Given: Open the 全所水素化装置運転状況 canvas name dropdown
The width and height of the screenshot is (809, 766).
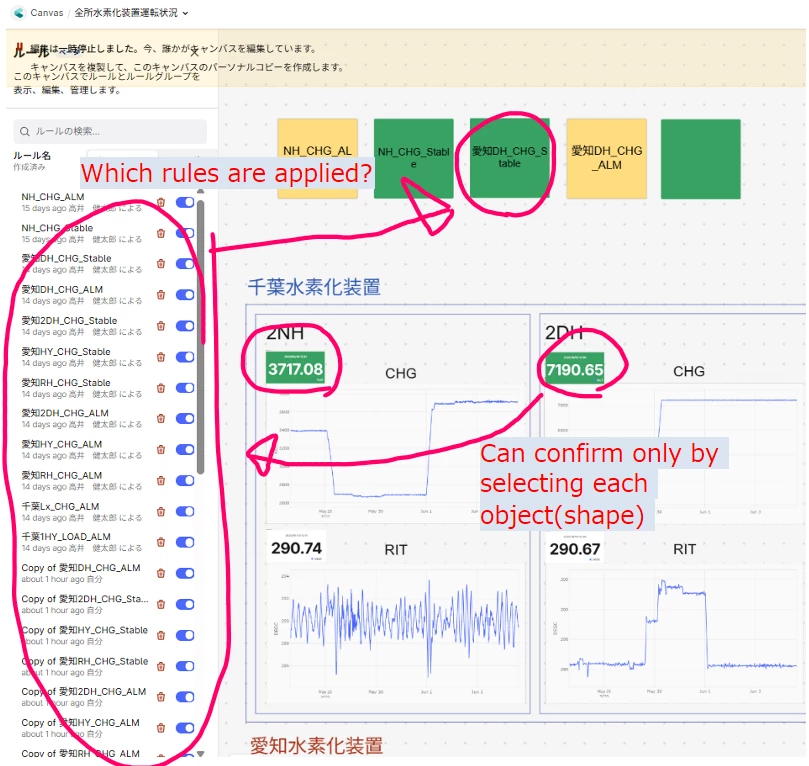Looking at the screenshot, I should [131, 12].
